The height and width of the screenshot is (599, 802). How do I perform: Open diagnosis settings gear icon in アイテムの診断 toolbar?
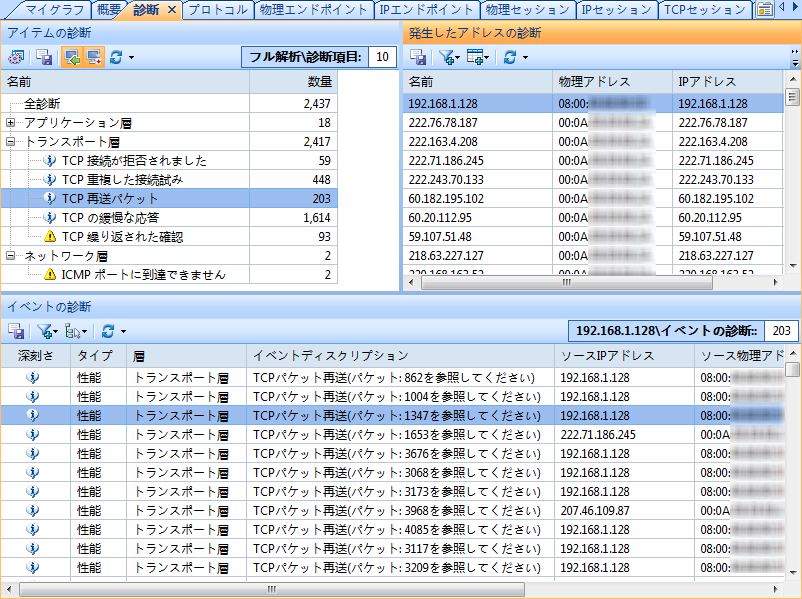(17, 57)
